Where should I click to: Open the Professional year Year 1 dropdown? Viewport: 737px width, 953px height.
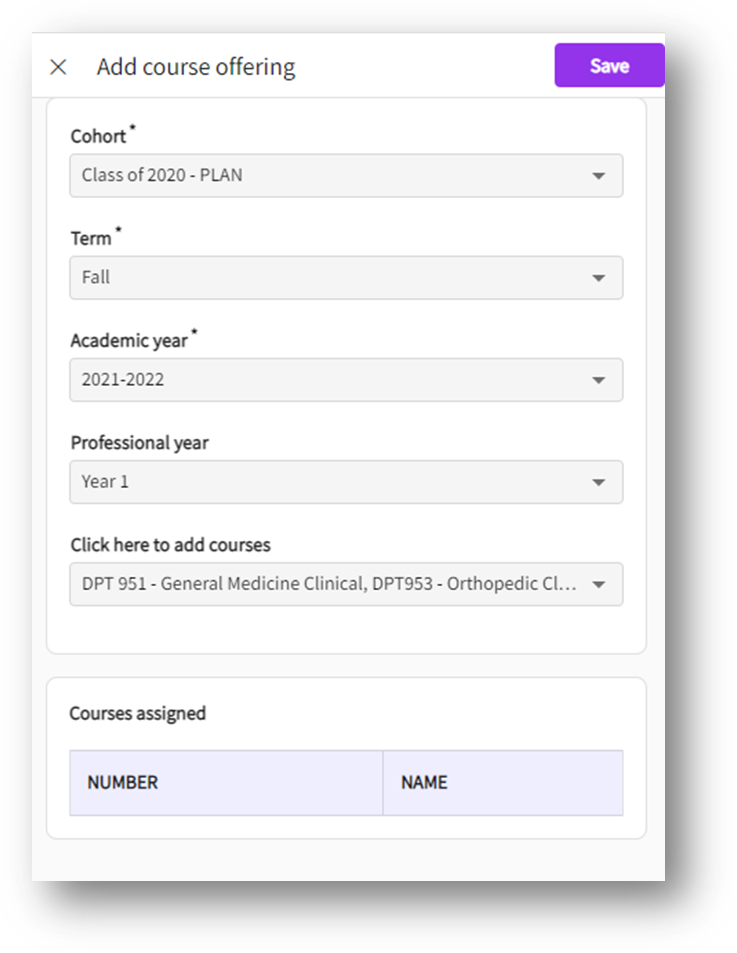330,482
